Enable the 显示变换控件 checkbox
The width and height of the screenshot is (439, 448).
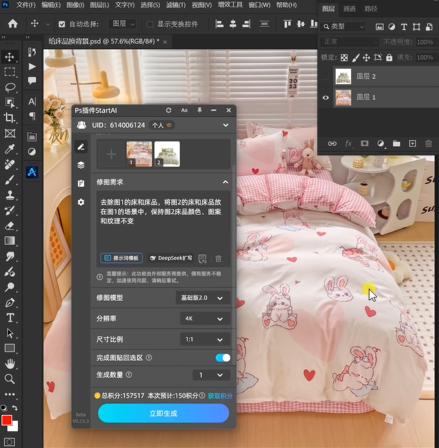[x=150, y=24]
